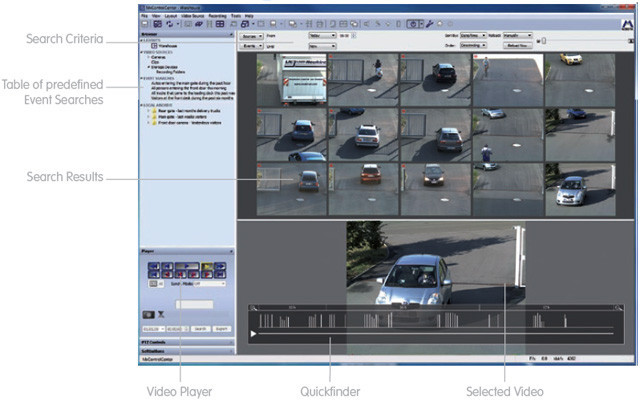Click the magnifier icon at timeline left end
The height and width of the screenshot is (401, 640).
(254, 307)
